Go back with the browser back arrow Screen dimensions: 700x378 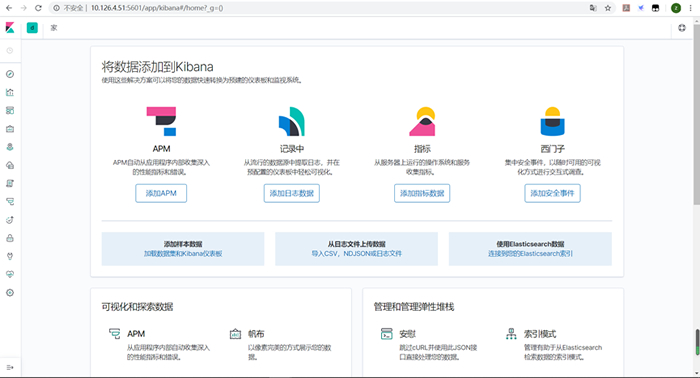9,8
